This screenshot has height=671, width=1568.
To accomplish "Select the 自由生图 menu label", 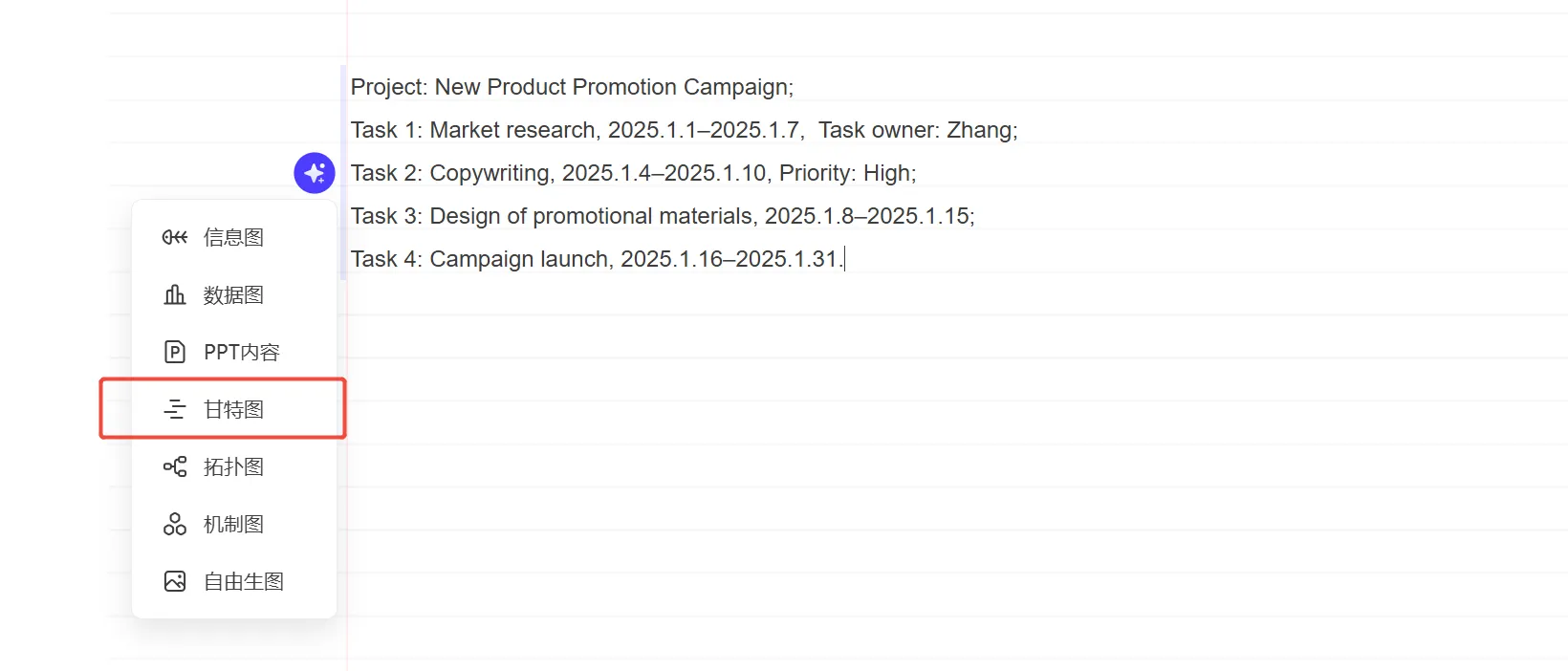I will [x=244, y=581].
